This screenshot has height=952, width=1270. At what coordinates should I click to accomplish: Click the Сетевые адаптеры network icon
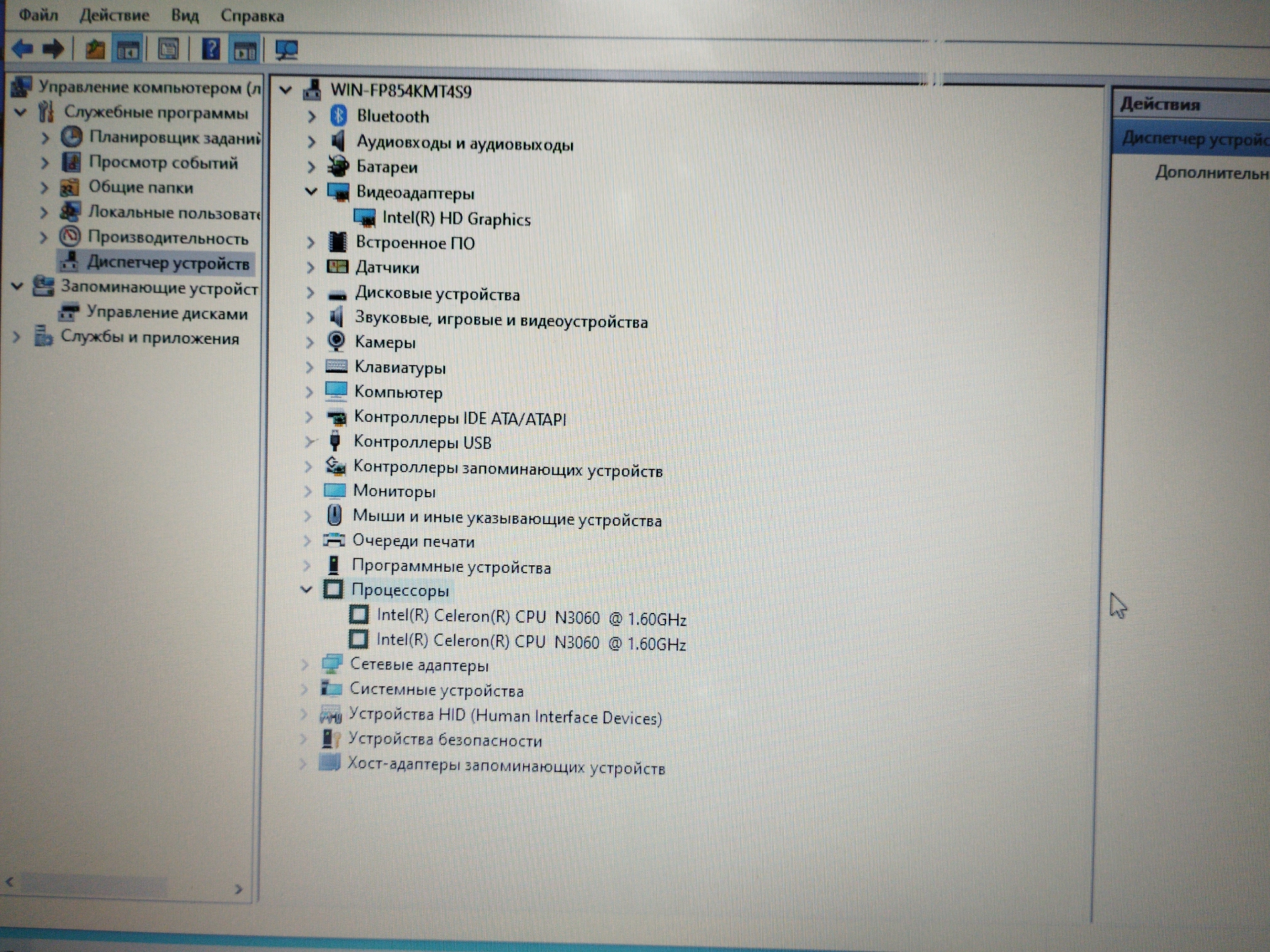coord(331,663)
